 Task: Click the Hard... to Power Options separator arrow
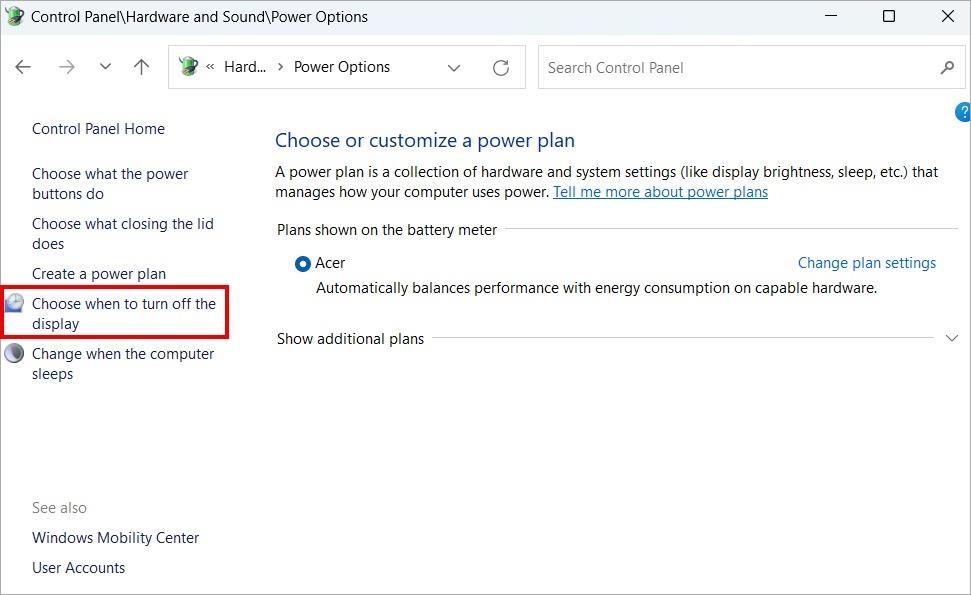281,67
